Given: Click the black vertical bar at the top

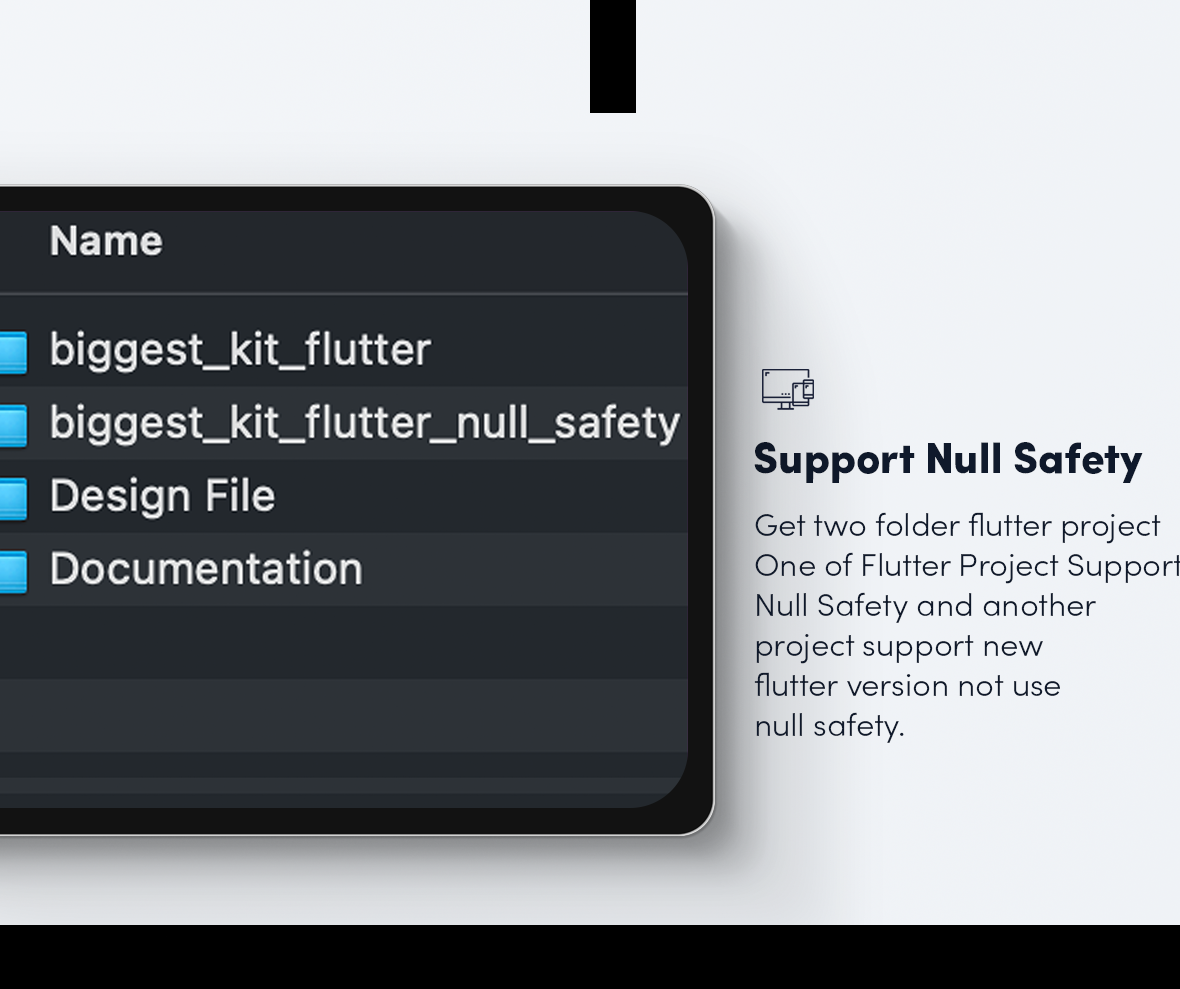Looking at the screenshot, I should (611, 55).
